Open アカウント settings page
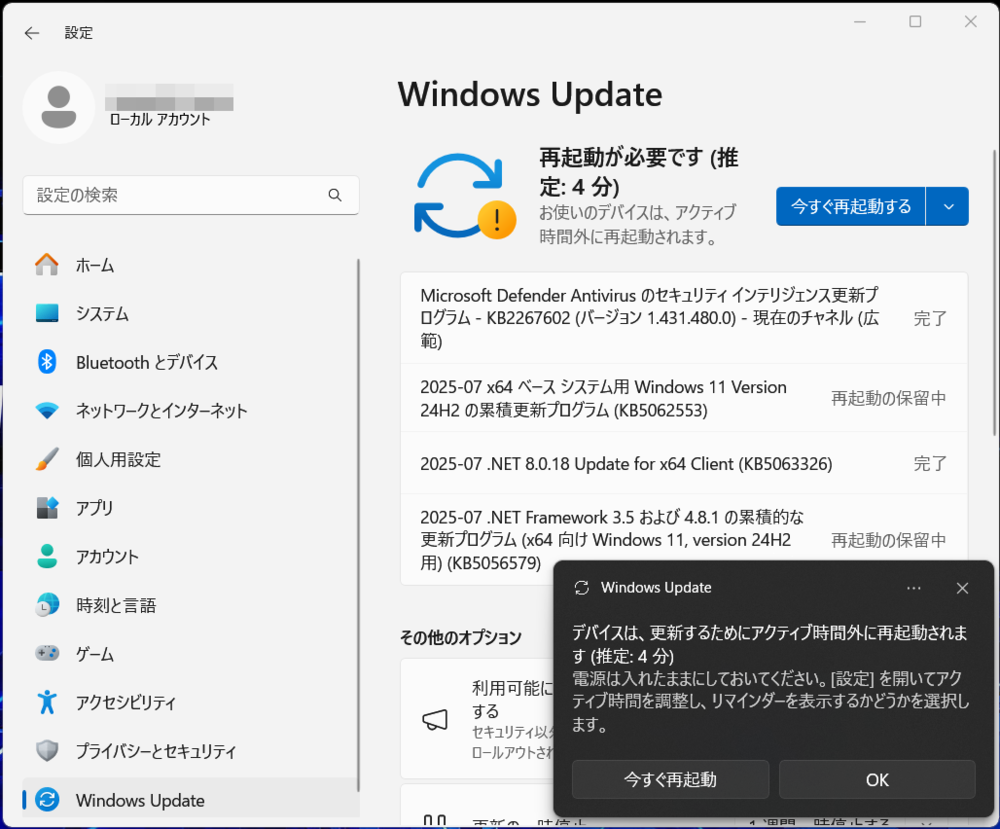This screenshot has width=1000, height=829. click(190, 556)
